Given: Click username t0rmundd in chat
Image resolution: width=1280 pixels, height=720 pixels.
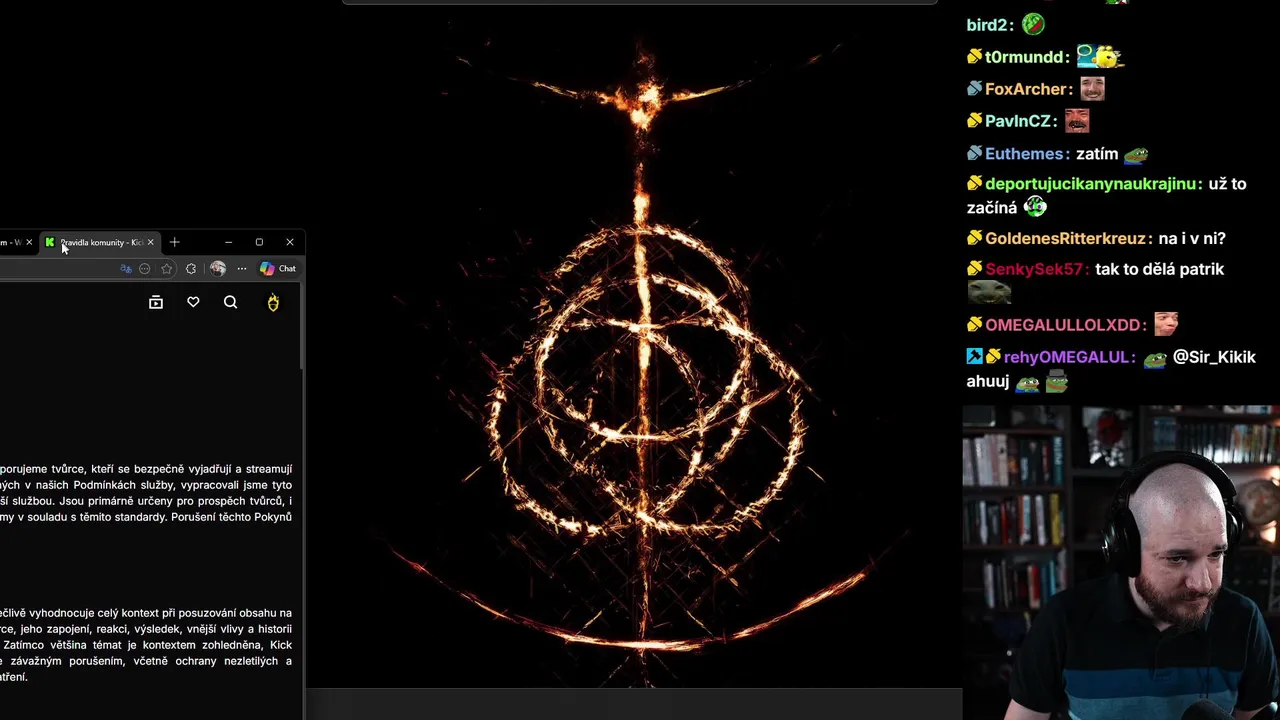Looking at the screenshot, I should (1027, 57).
